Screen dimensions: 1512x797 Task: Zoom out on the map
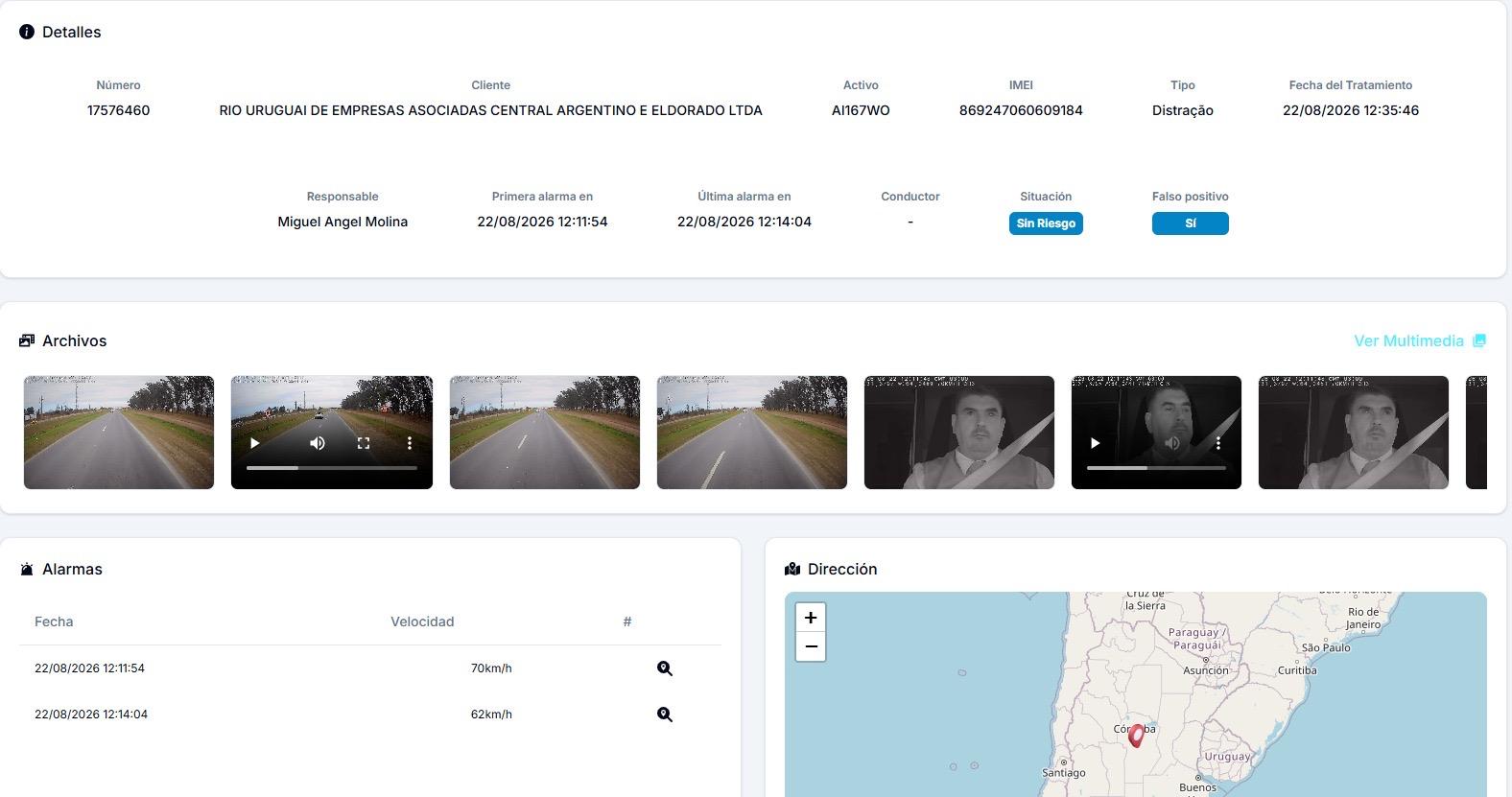[811, 646]
